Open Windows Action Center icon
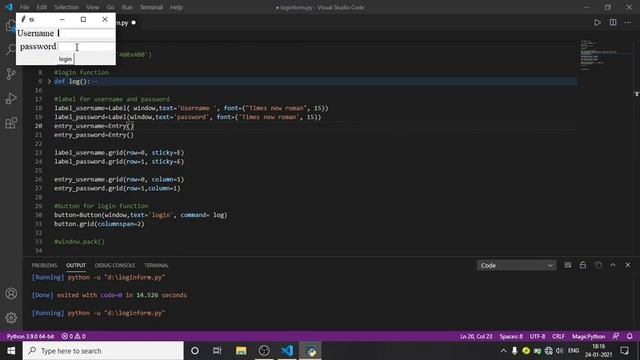 click(624, 351)
